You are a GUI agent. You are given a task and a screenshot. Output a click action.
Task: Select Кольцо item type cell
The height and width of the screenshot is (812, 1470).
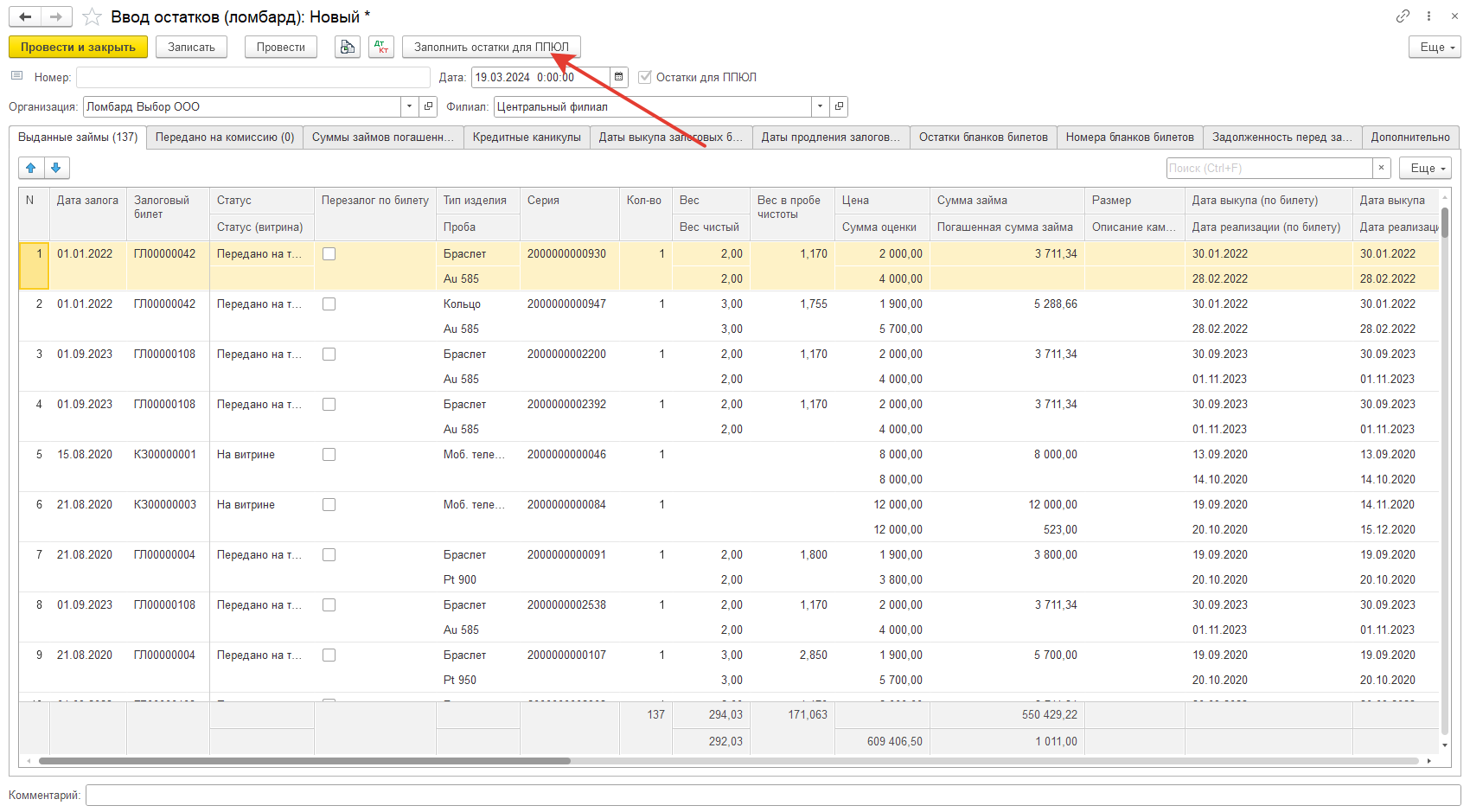(477, 304)
